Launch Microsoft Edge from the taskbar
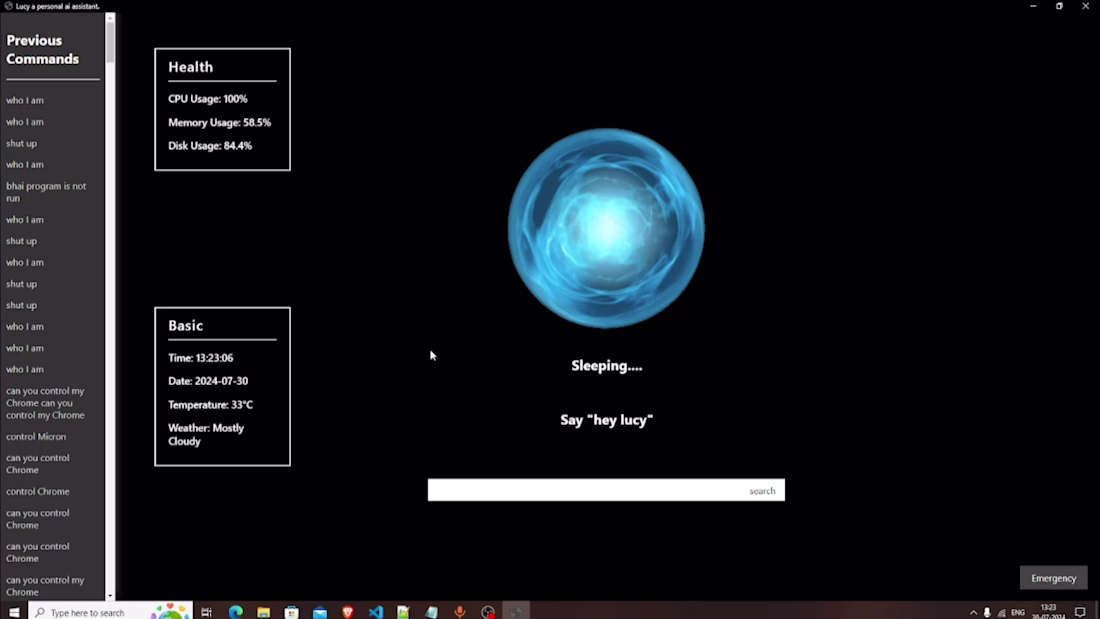 click(236, 612)
